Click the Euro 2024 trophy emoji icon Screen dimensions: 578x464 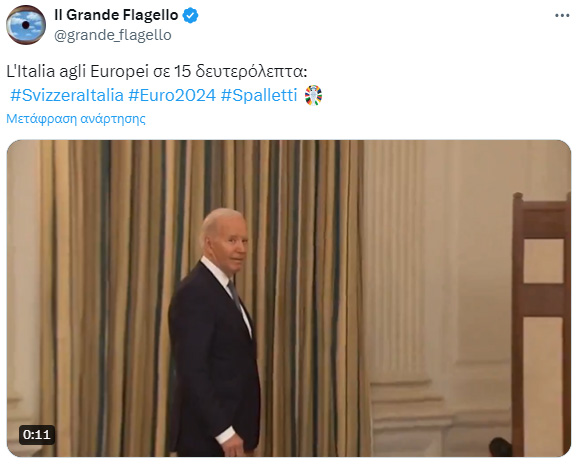click(313, 95)
